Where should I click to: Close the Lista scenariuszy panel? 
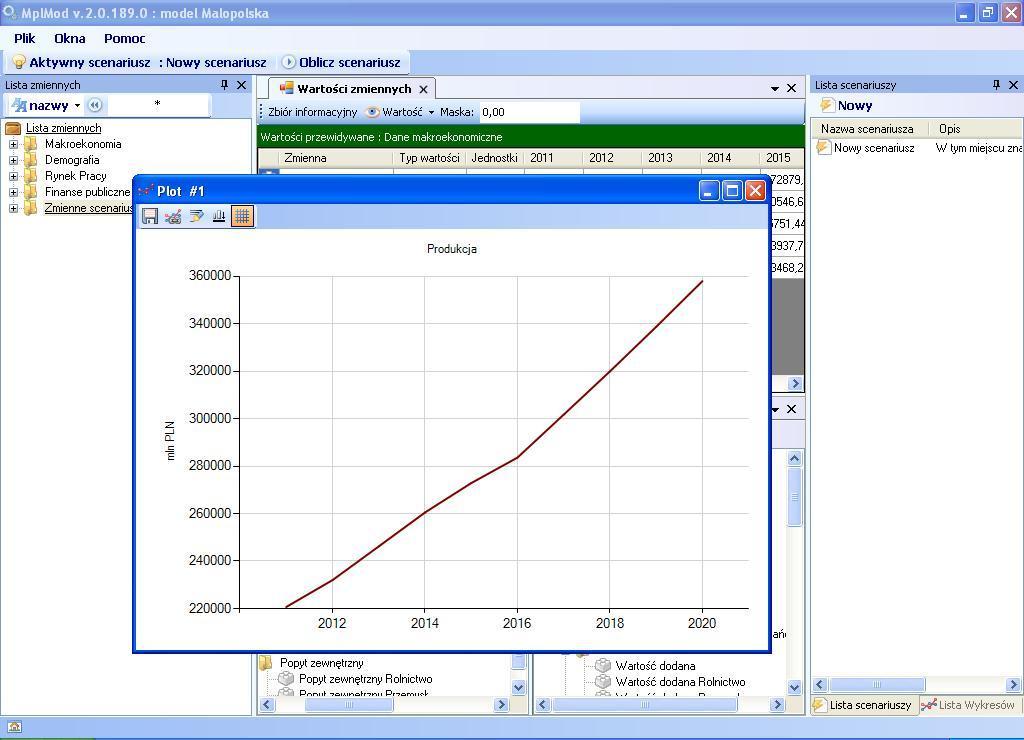point(1014,85)
